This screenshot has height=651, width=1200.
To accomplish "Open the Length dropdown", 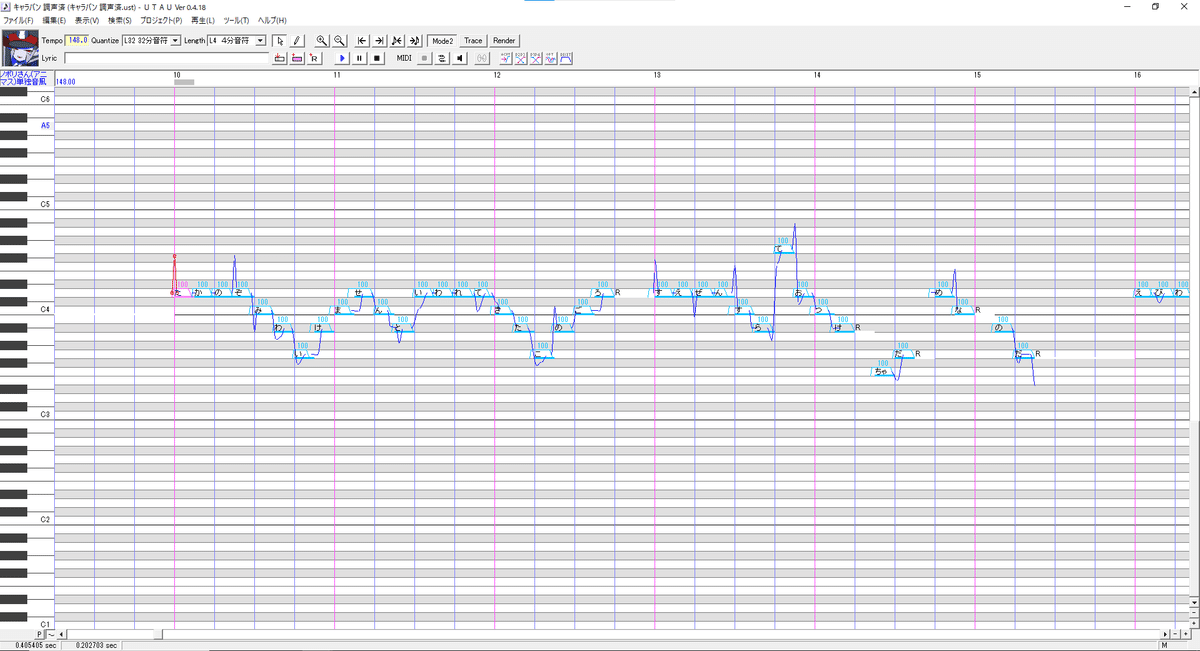I will pyautogui.click(x=260, y=41).
